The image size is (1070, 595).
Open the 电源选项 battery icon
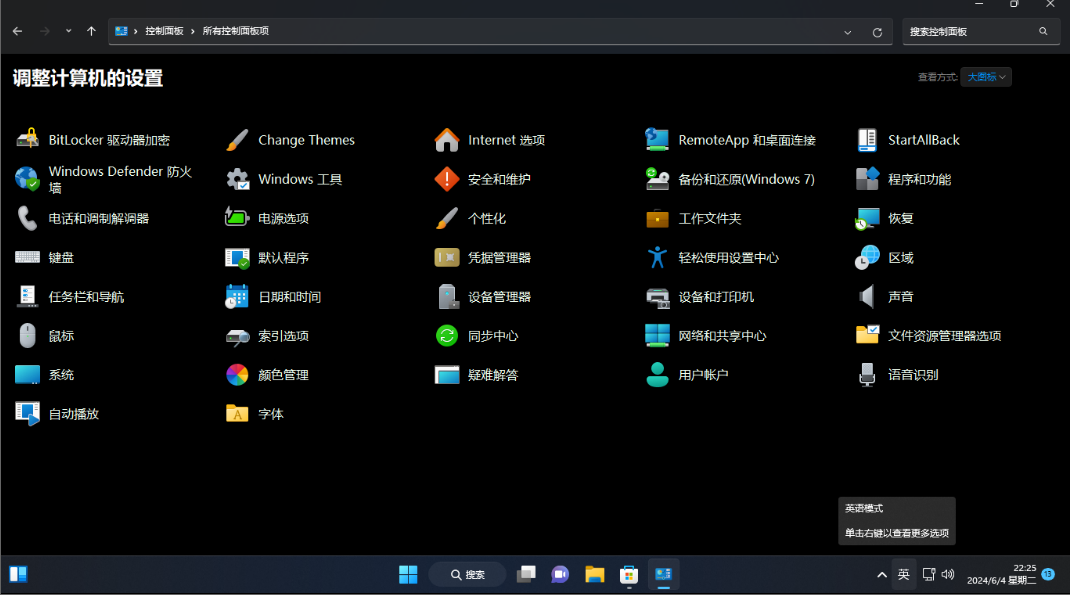[x=237, y=218]
